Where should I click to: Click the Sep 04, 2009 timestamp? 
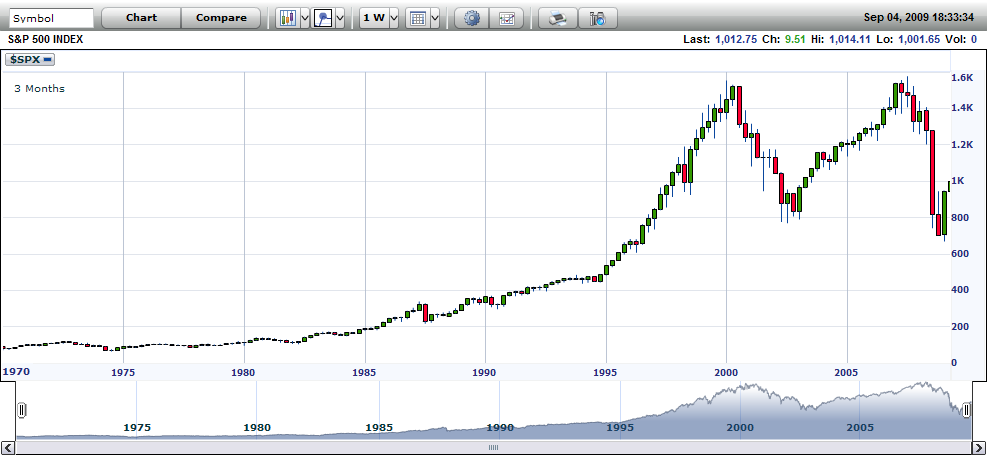coord(918,18)
